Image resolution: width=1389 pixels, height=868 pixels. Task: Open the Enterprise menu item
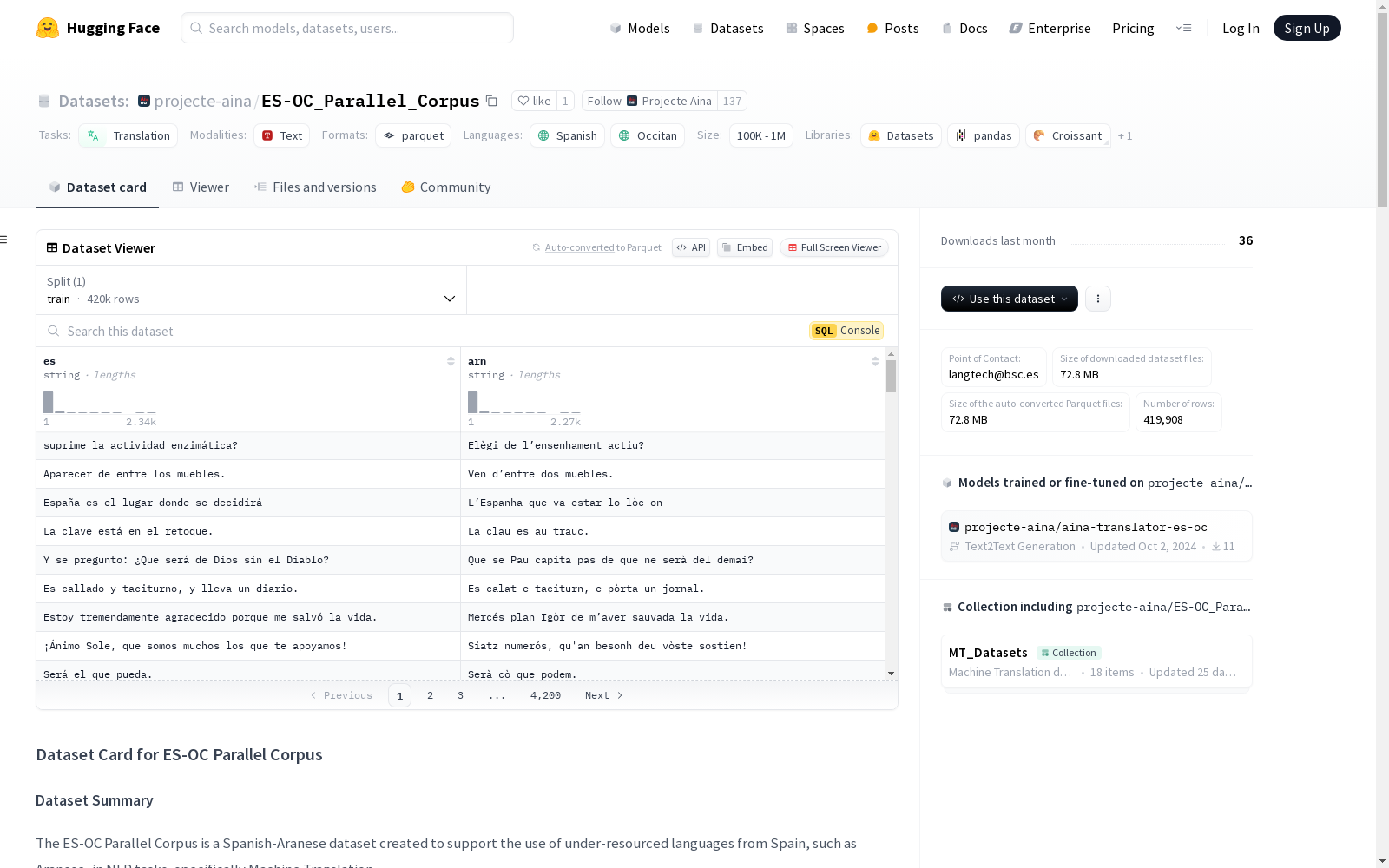[x=1050, y=28]
